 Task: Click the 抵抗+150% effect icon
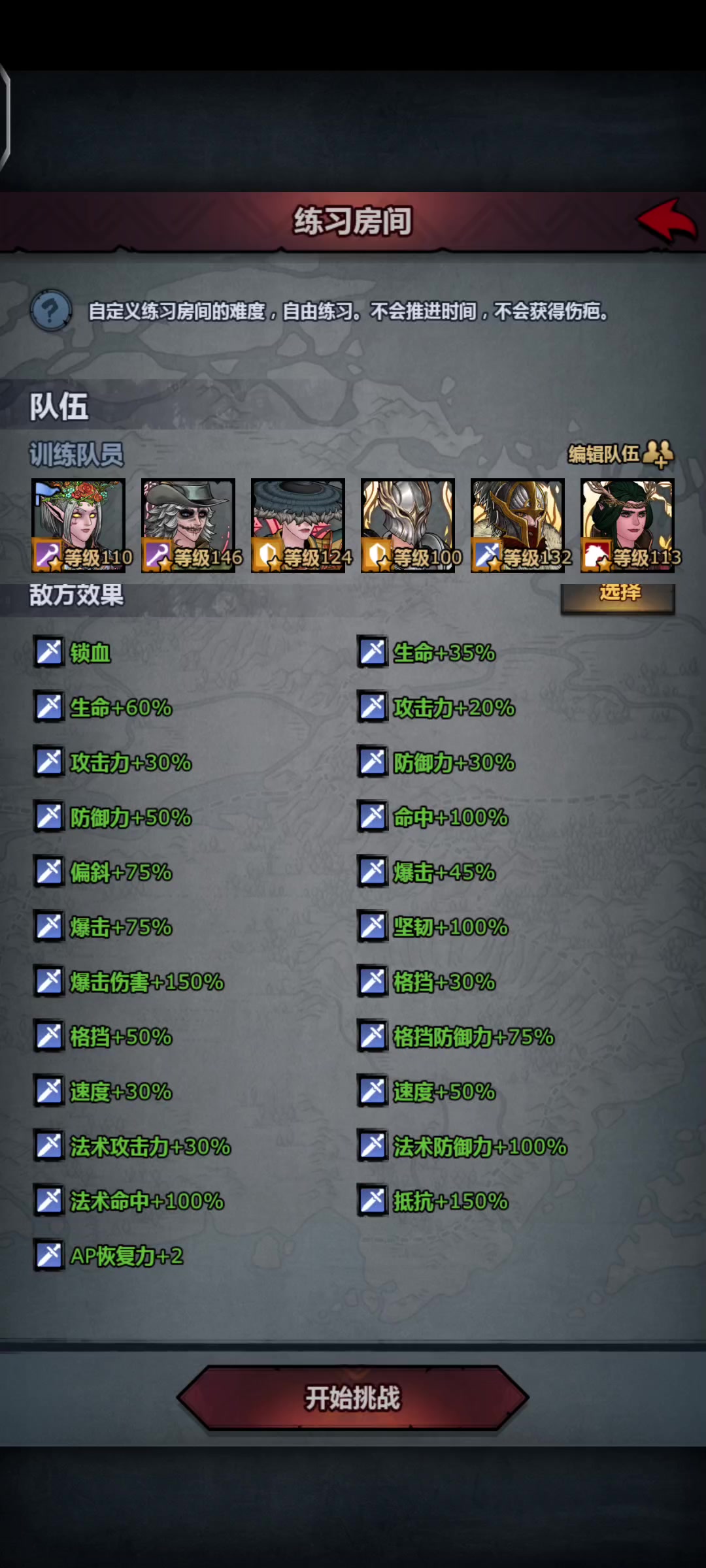(373, 1201)
